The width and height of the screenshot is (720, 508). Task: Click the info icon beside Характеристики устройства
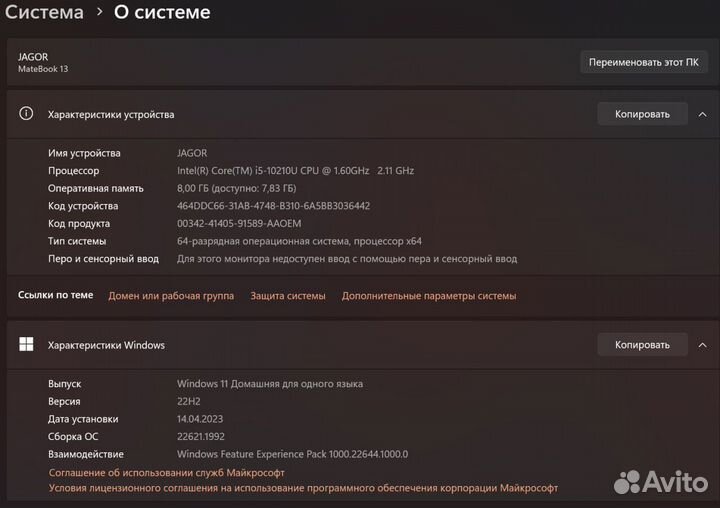click(26, 113)
